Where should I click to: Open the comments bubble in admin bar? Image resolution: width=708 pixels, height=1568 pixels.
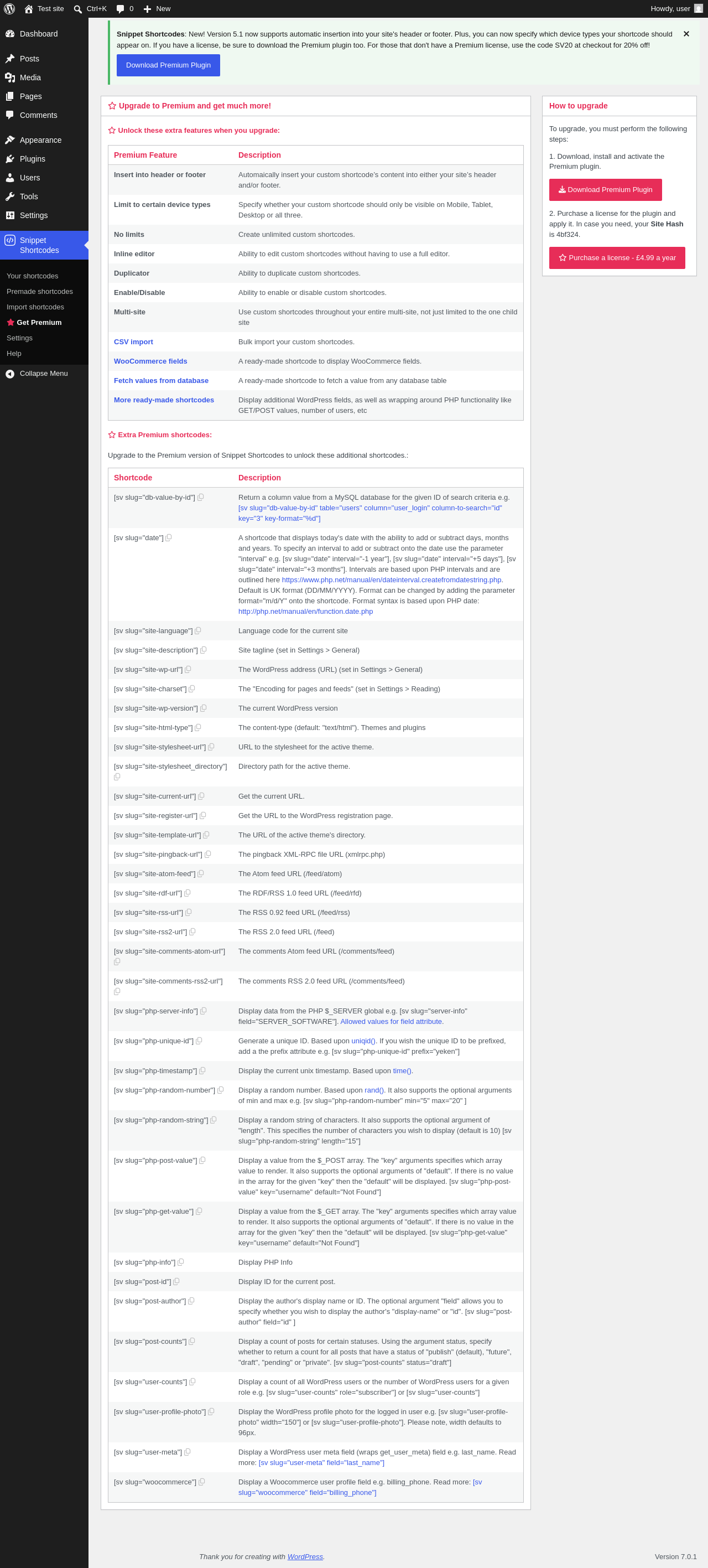(124, 8)
